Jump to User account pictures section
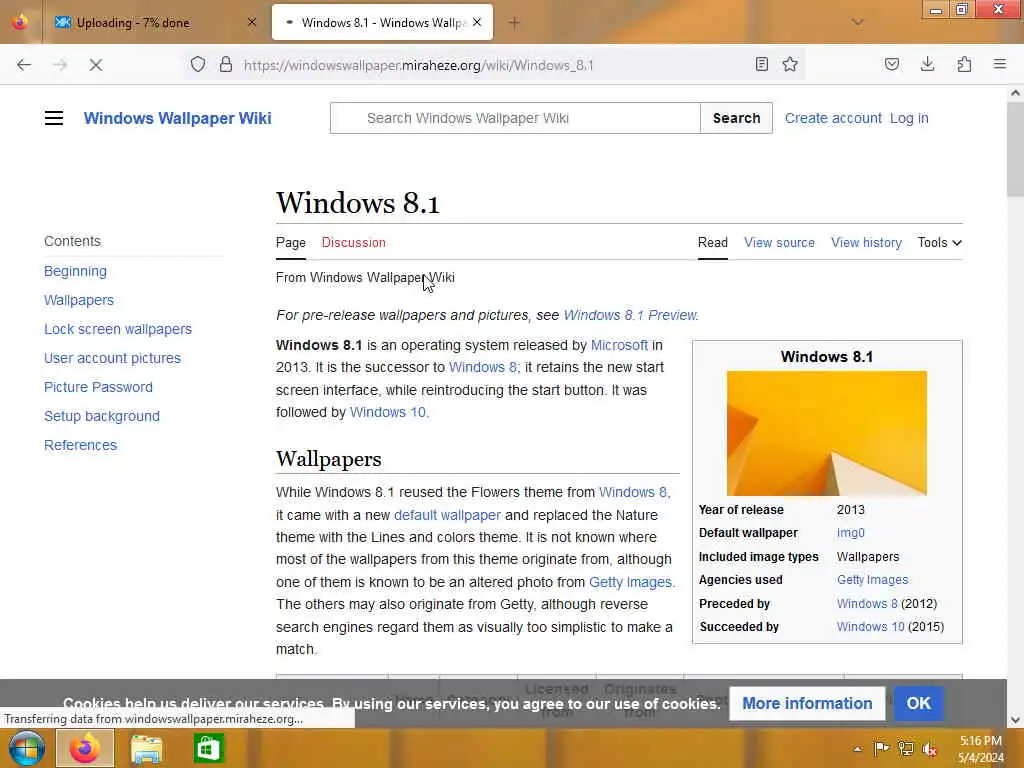The image size is (1024, 768). coord(112,359)
